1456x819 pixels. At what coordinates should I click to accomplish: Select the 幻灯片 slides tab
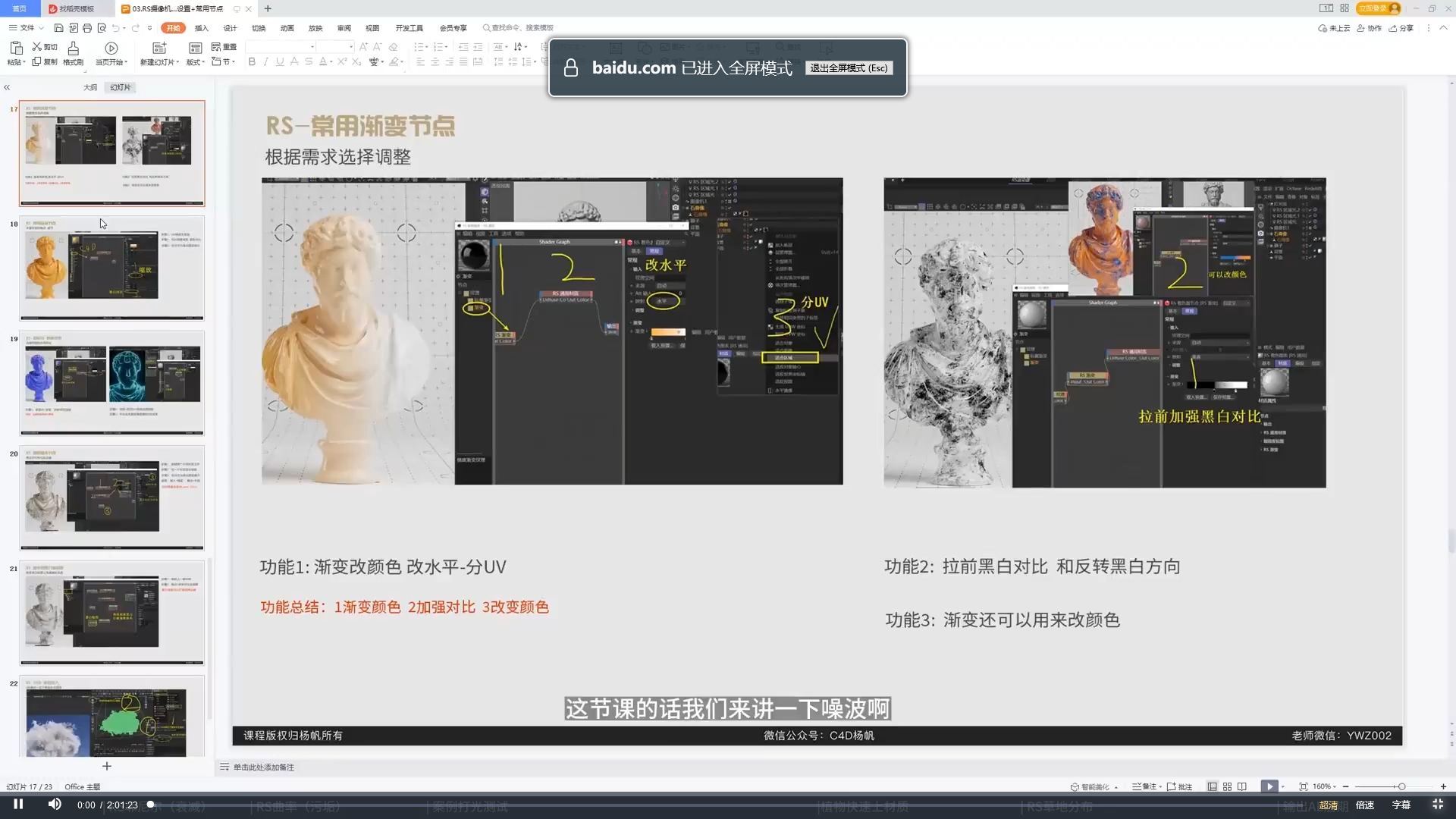point(120,87)
